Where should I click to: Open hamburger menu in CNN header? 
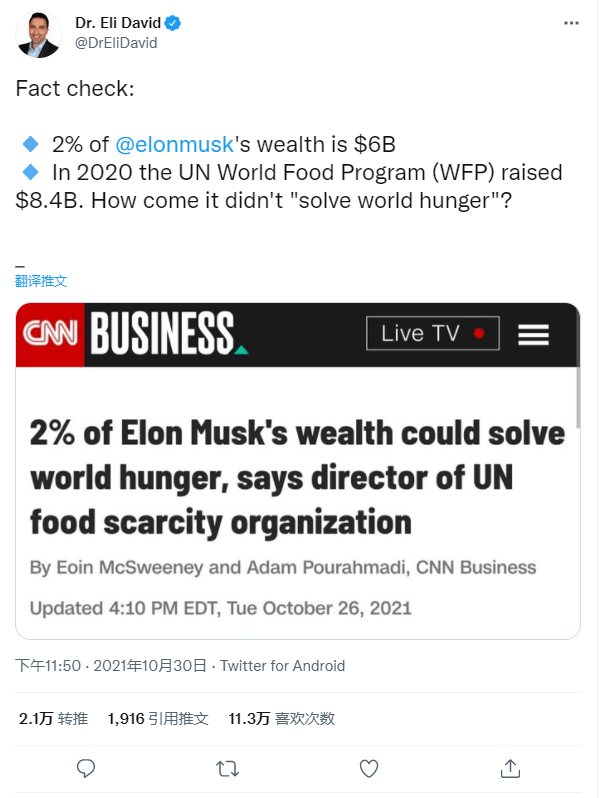(x=533, y=335)
